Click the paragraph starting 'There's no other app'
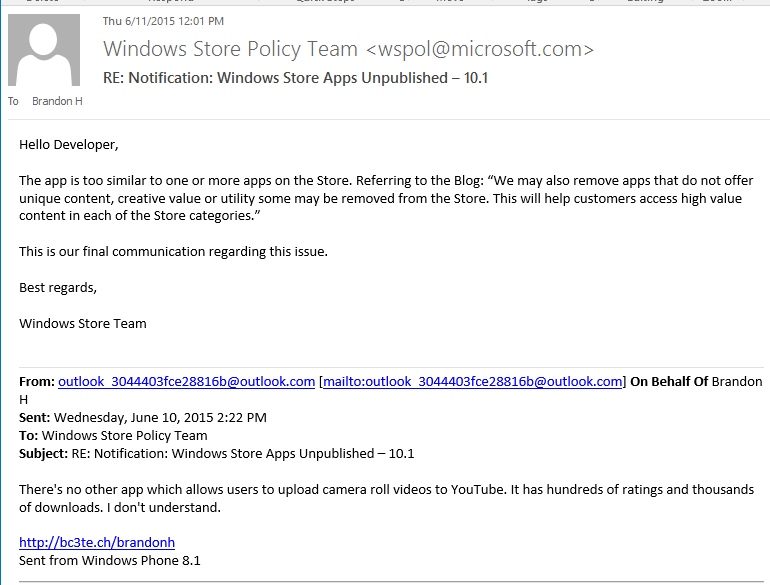The height and width of the screenshot is (585, 770). (386, 499)
